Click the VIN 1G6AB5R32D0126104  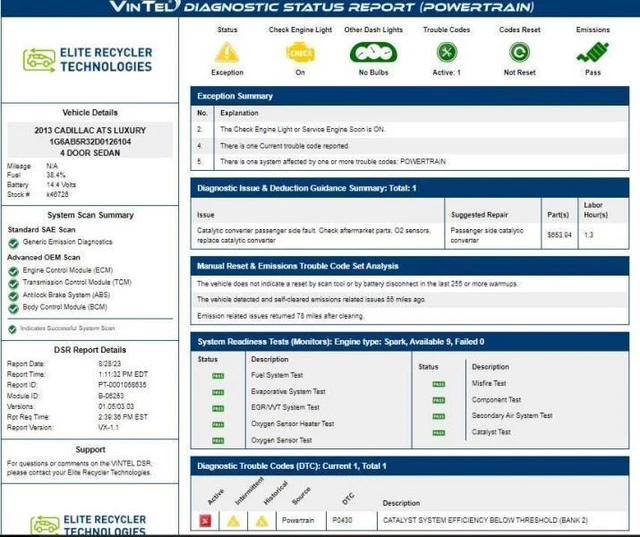coord(90,142)
